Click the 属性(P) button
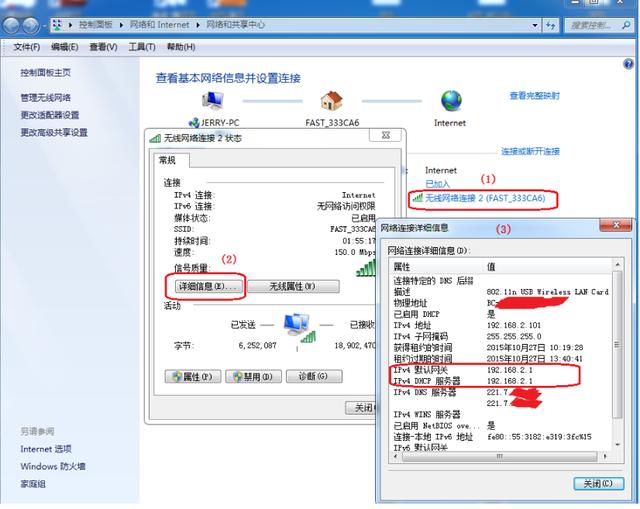Image resolution: width=640 pixels, height=509 pixels. (193, 376)
